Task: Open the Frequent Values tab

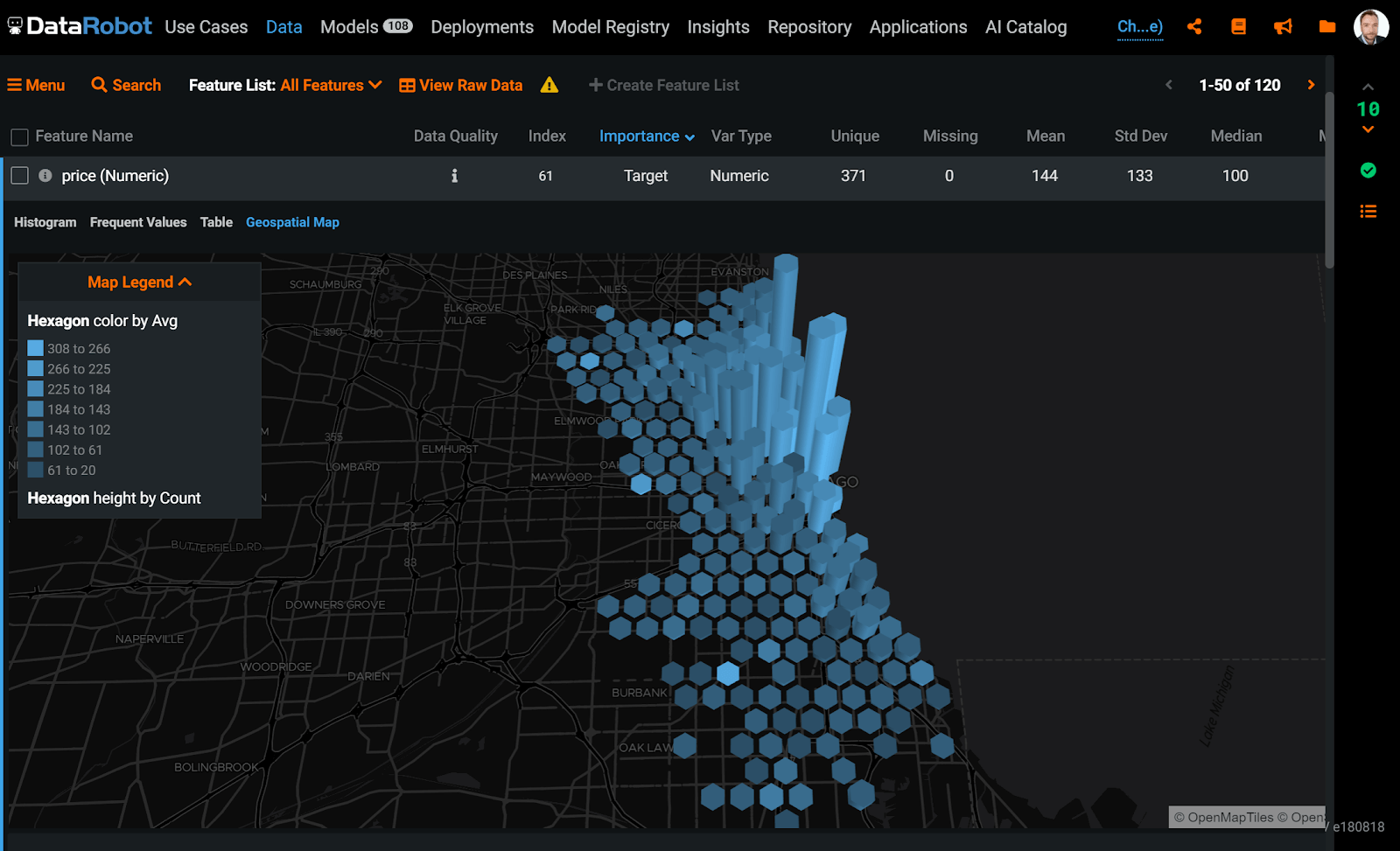Action: [138, 222]
